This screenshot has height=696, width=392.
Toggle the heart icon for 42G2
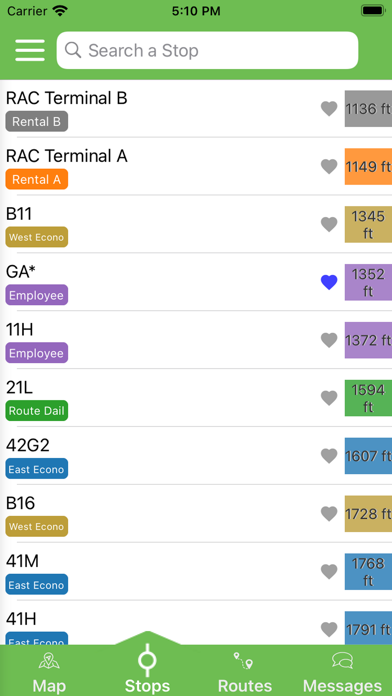[329, 455]
